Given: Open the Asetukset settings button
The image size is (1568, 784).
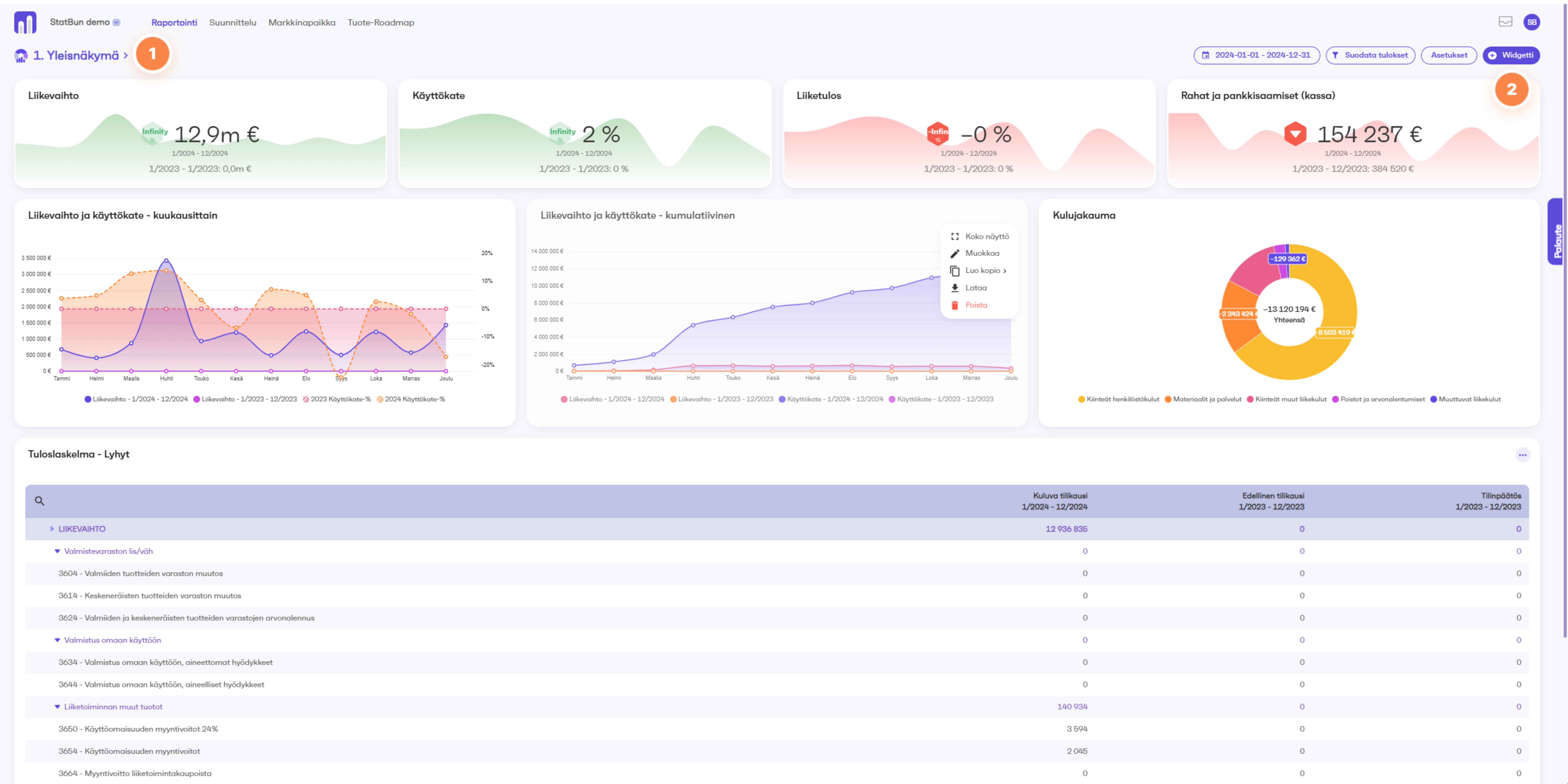Looking at the screenshot, I should (x=1449, y=55).
